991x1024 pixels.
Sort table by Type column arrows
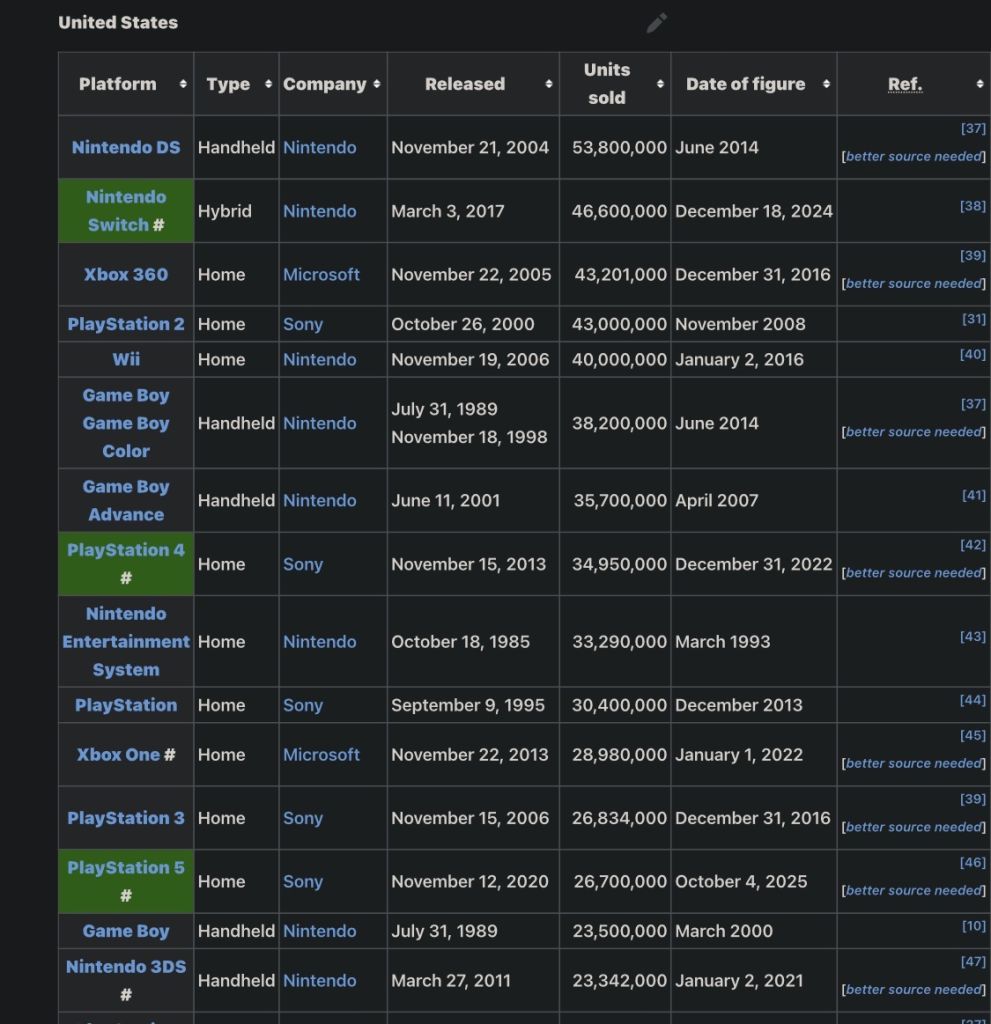(268, 84)
